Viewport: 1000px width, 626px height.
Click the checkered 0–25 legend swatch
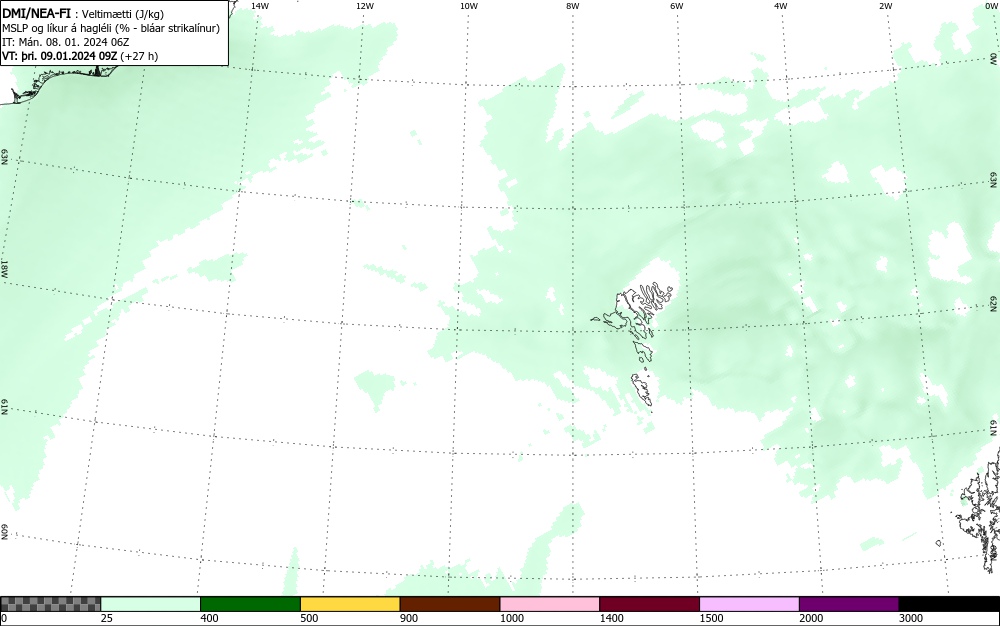coord(51,604)
